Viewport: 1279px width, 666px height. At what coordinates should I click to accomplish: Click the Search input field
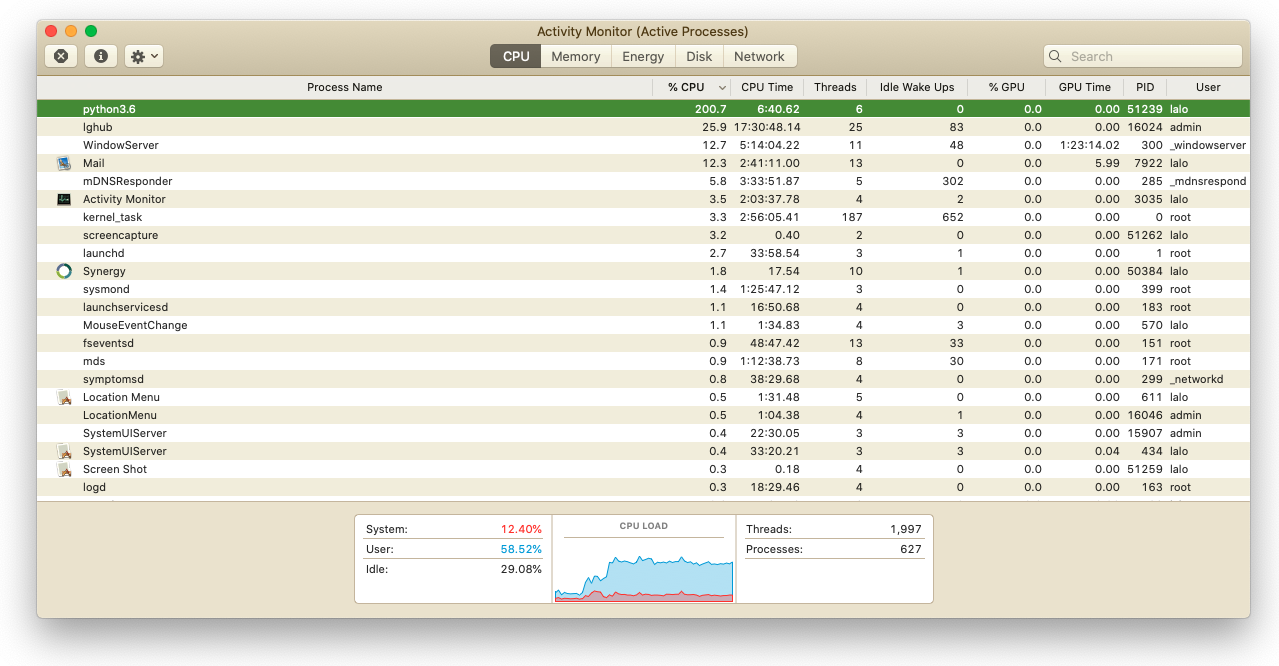click(1150, 57)
